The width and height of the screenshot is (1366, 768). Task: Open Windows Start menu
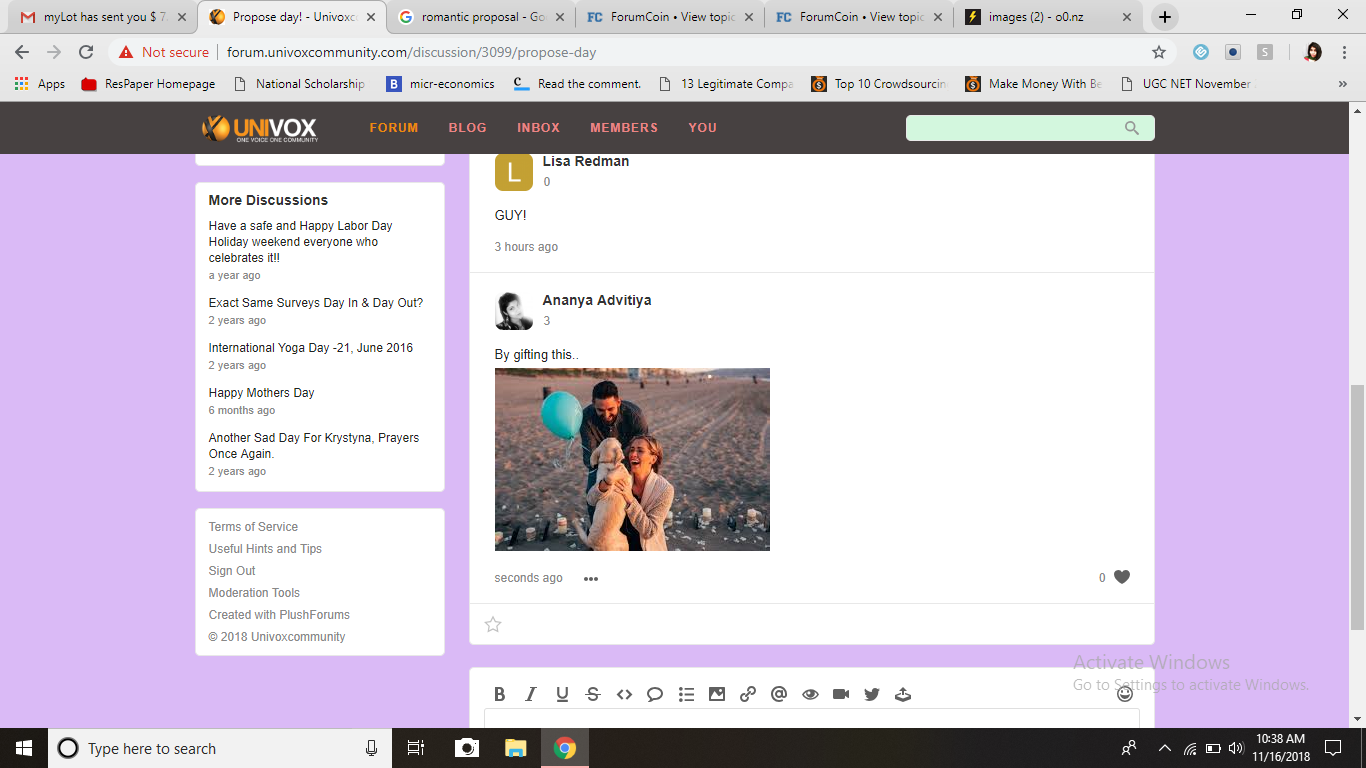[24, 748]
